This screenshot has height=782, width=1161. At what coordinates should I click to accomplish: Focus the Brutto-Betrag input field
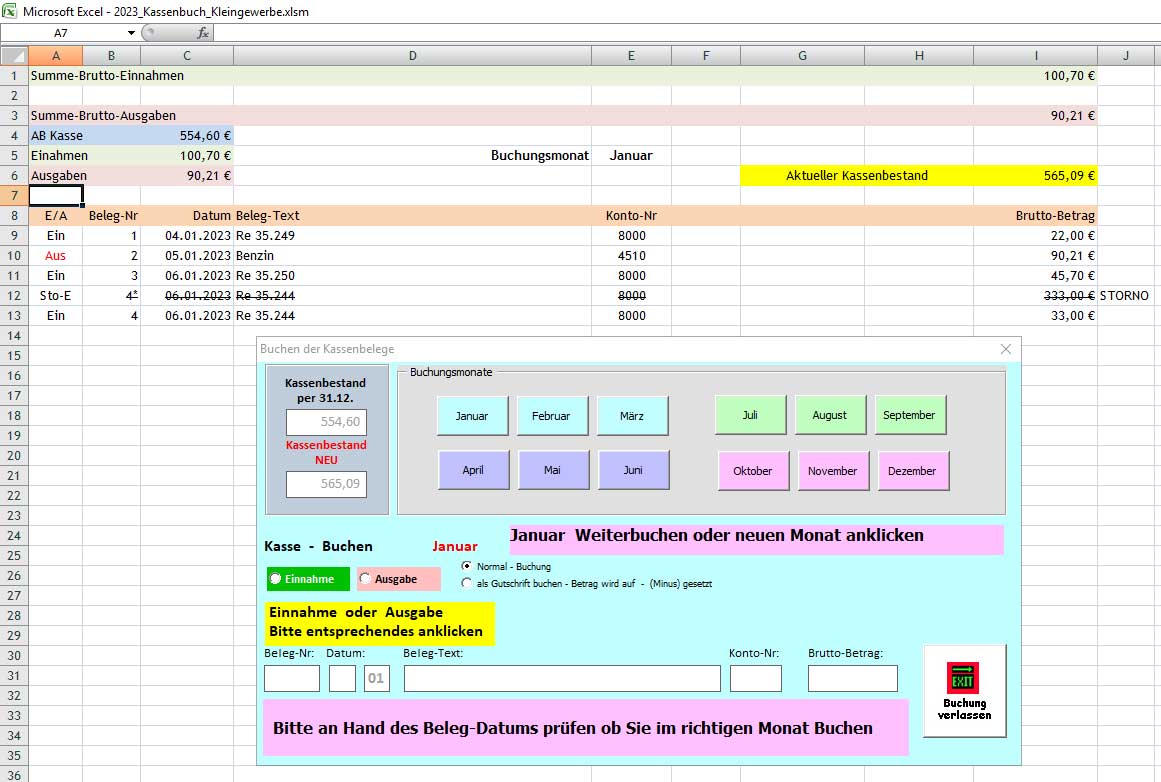[x=852, y=679]
